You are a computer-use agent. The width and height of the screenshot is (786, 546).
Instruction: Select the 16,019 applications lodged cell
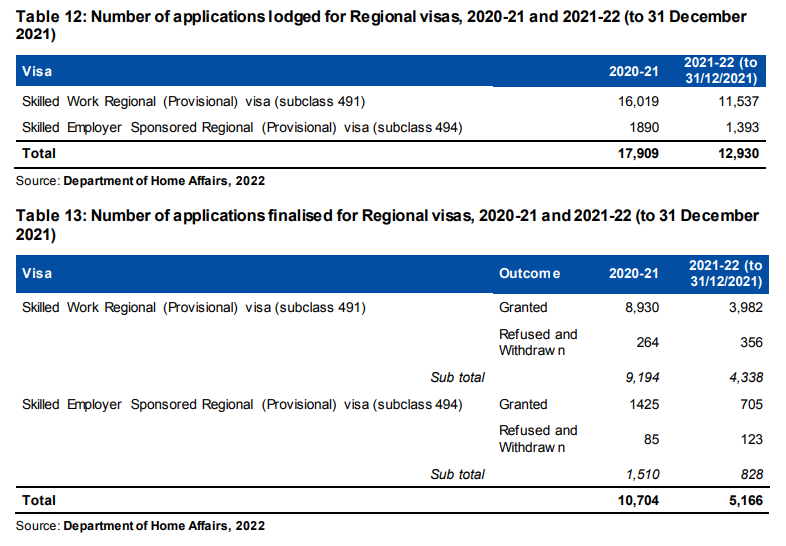pyautogui.click(x=639, y=102)
